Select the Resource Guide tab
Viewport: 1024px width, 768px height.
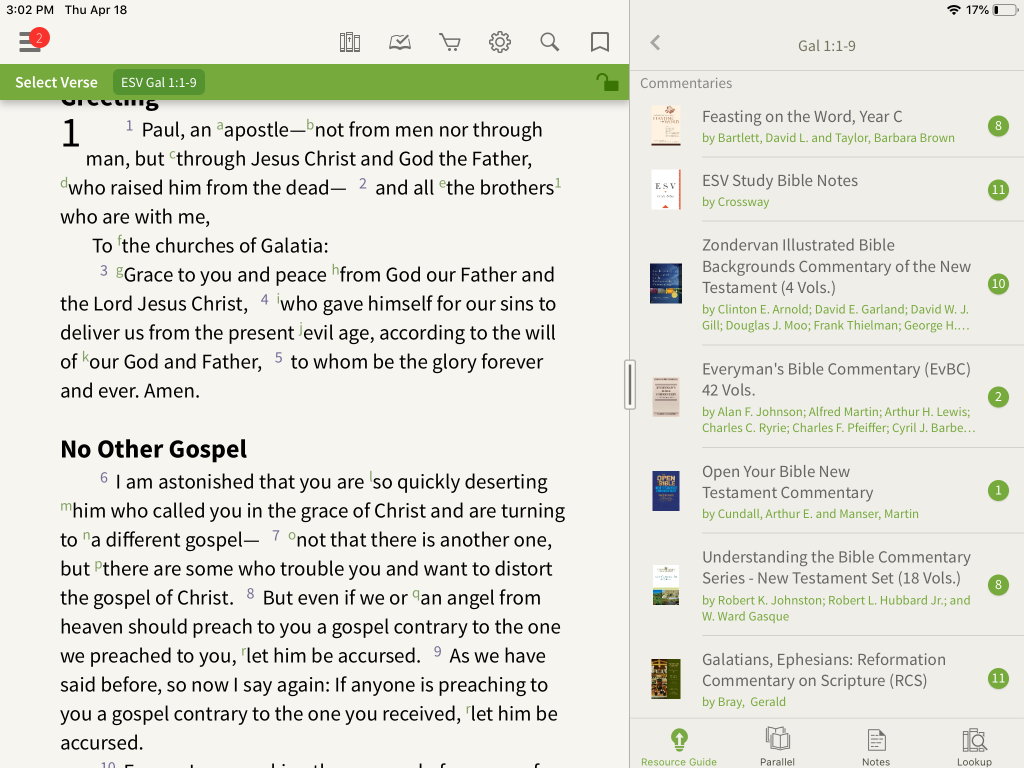point(679,747)
